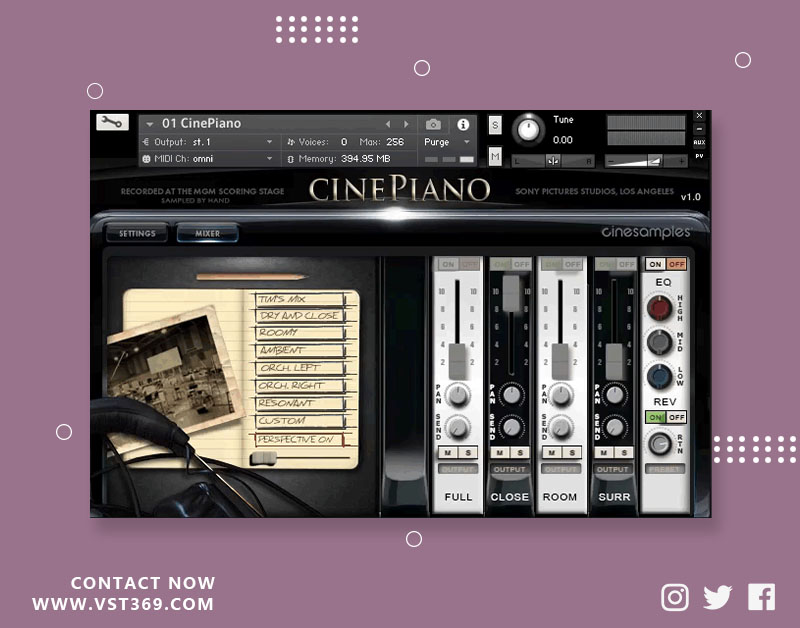Select the Roomy preset
800x628 pixels.
(x=299, y=333)
